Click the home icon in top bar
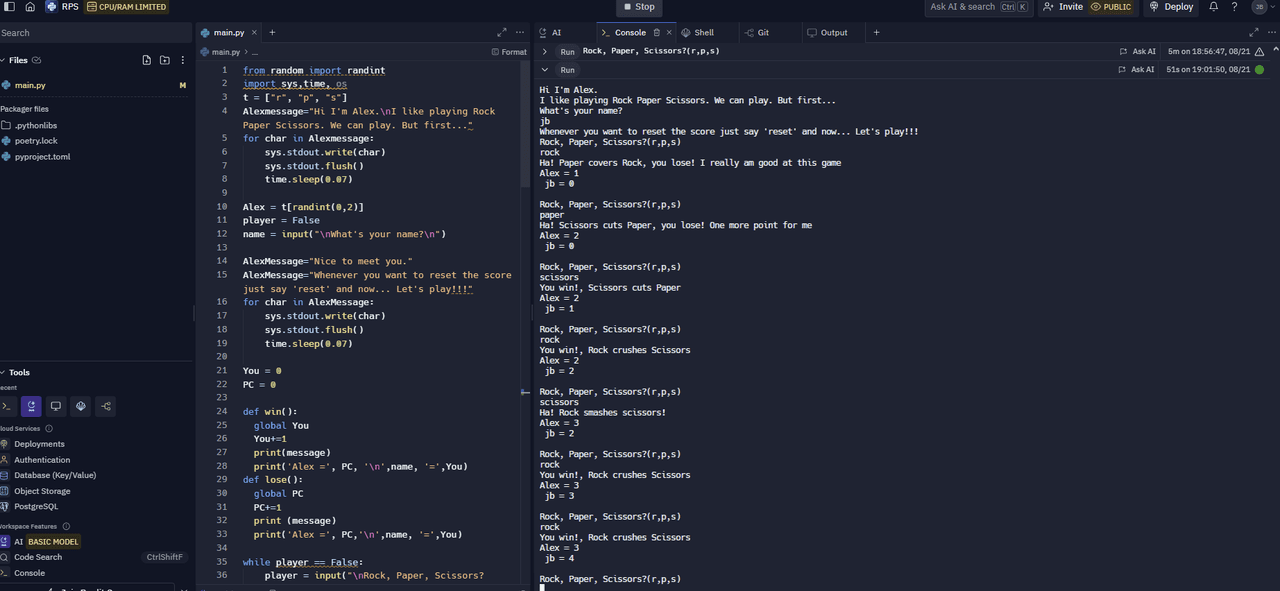 click(30, 7)
